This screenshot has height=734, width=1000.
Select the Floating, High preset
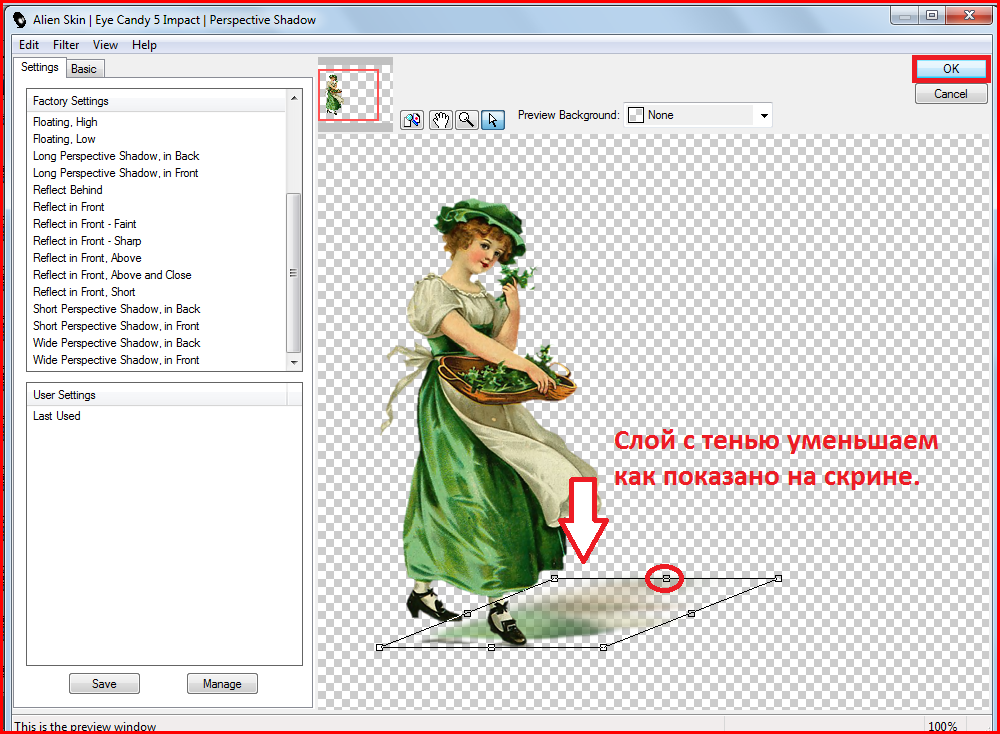click(65, 122)
